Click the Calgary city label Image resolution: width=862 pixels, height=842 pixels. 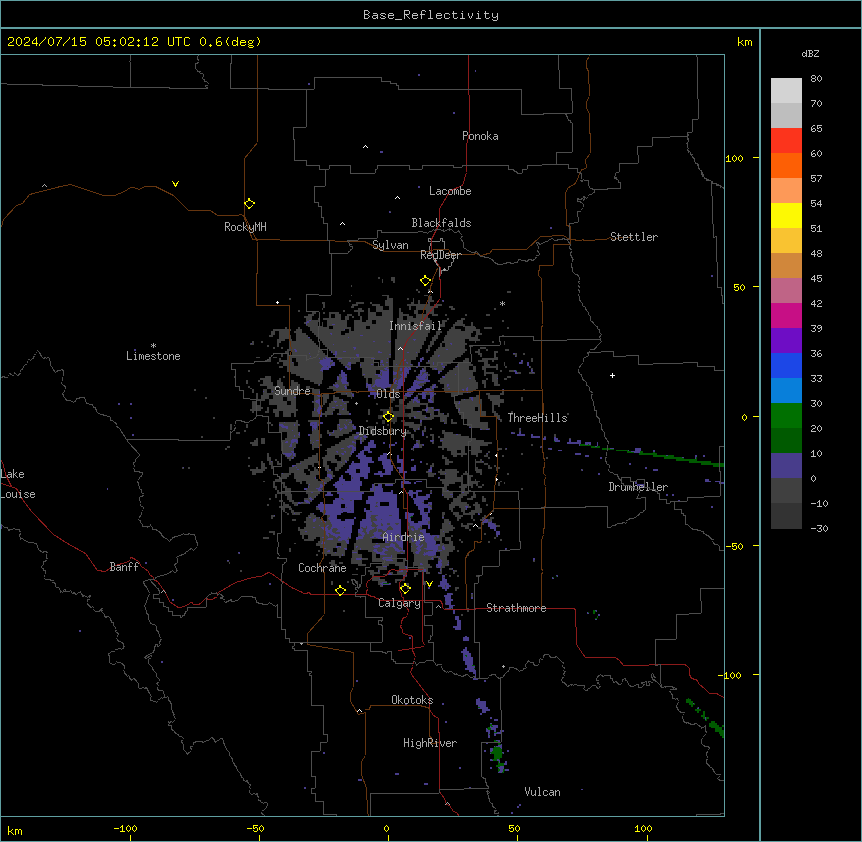pyautogui.click(x=399, y=603)
